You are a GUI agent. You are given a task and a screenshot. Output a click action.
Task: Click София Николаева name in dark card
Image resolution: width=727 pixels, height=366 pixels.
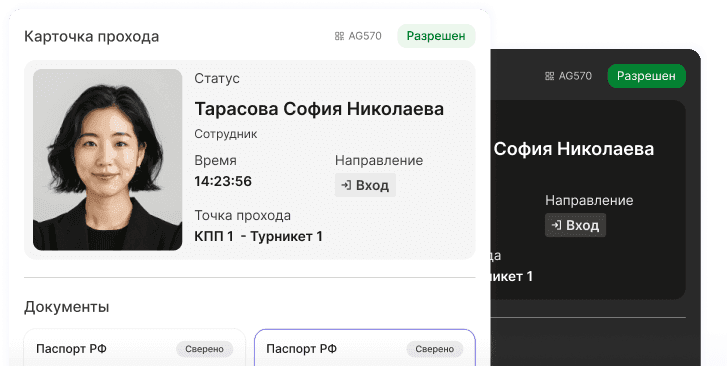click(x=574, y=149)
